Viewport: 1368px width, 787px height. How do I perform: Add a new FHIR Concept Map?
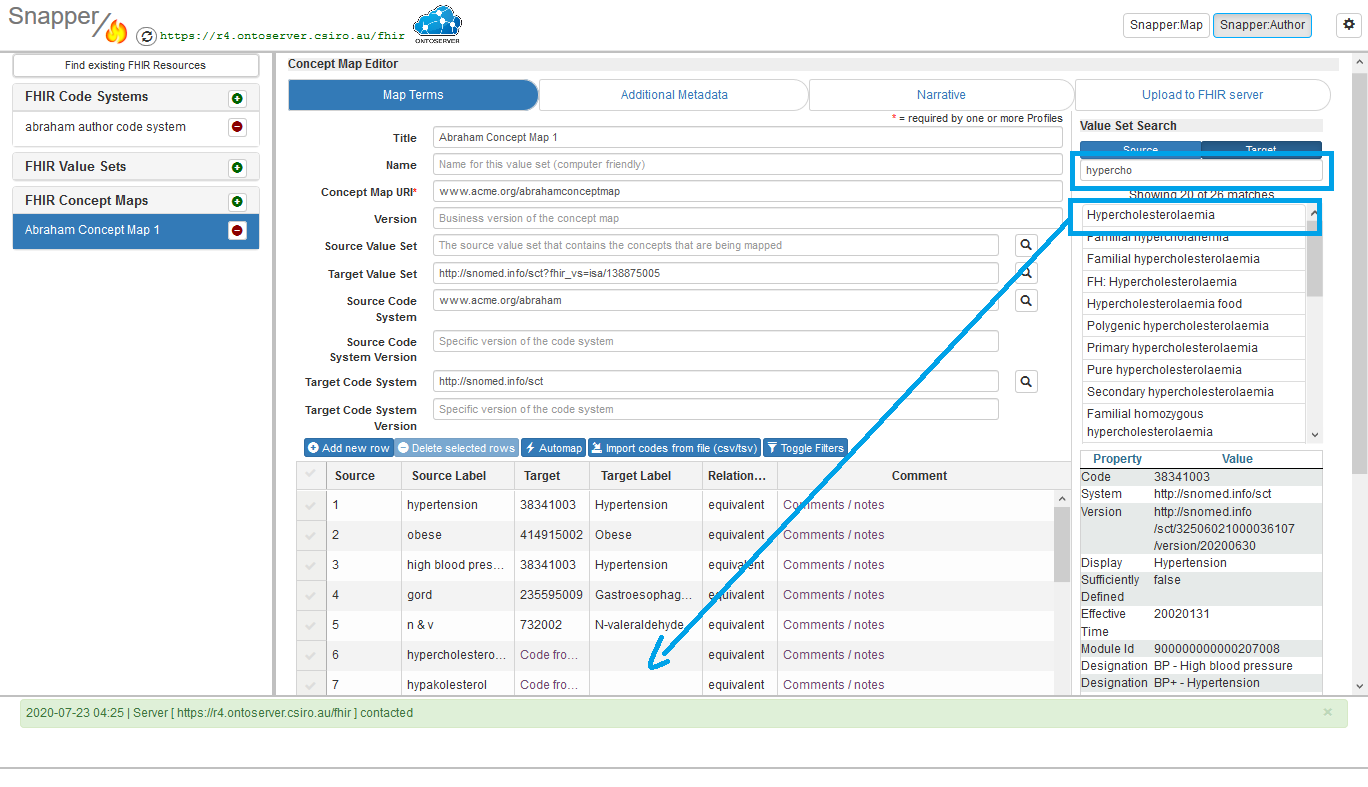pyautogui.click(x=237, y=201)
